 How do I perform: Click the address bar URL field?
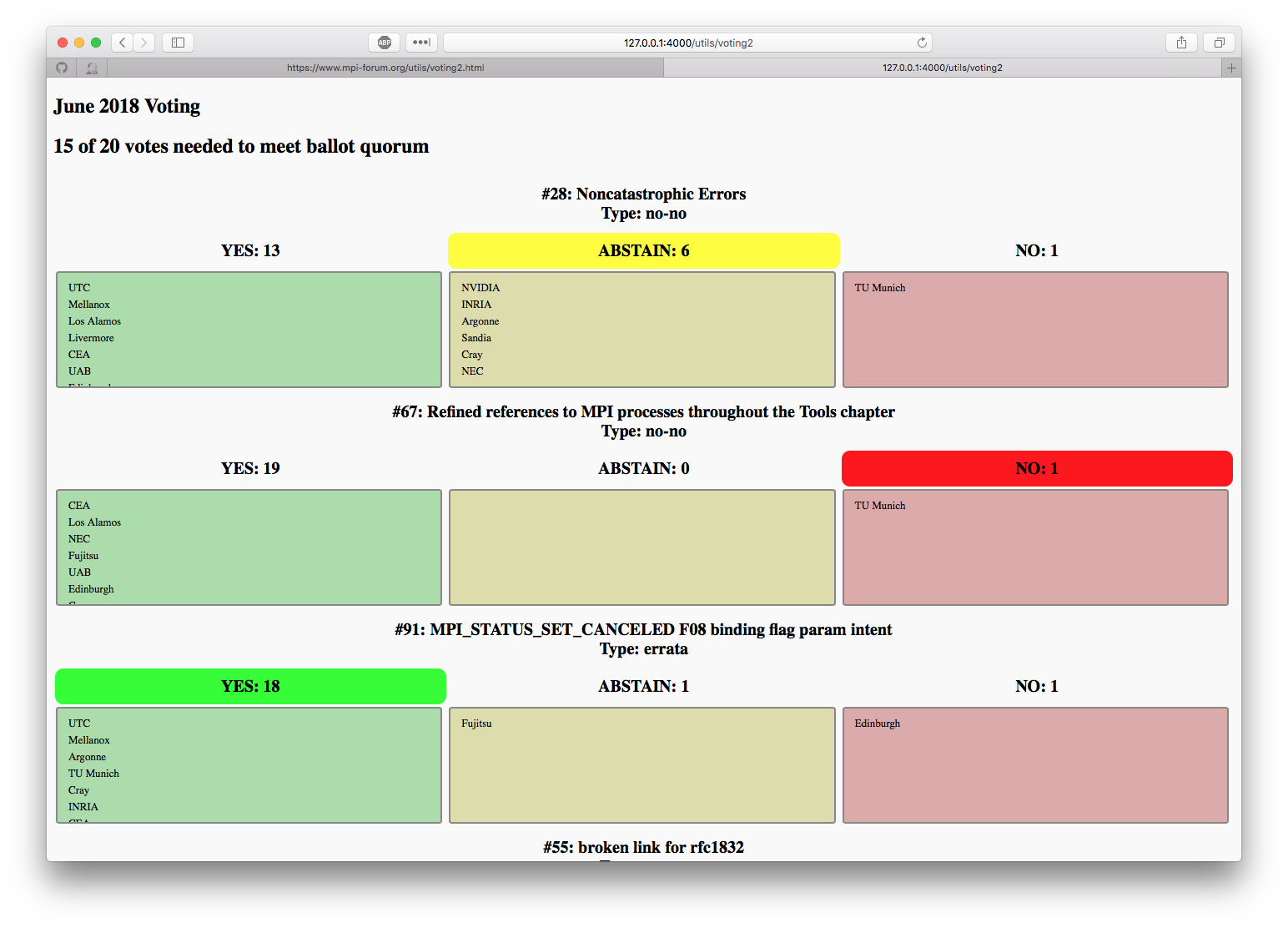[687, 43]
